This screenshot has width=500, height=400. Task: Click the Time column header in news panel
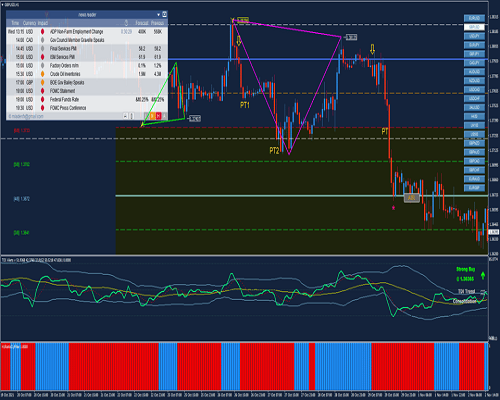pyautogui.click(x=15, y=23)
